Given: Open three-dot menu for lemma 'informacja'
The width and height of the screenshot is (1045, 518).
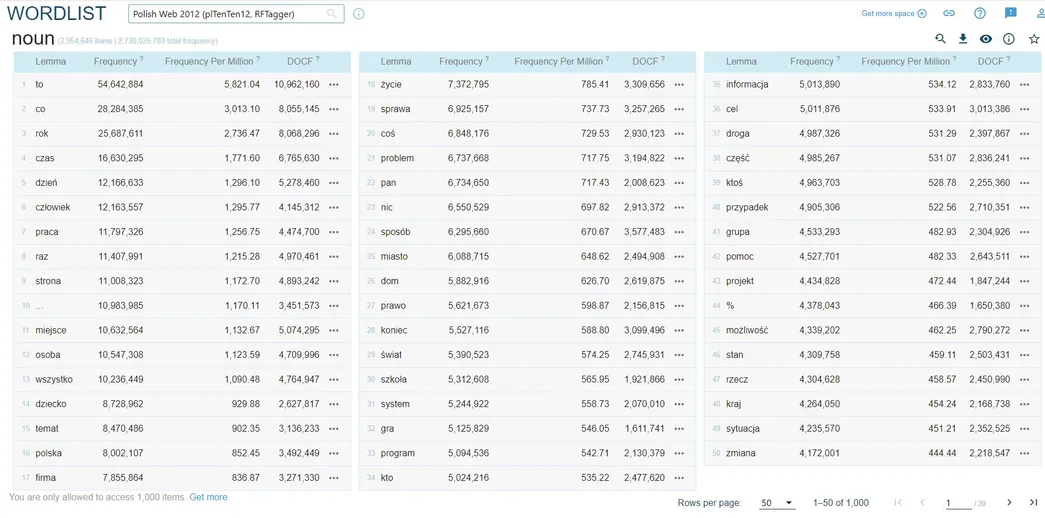Looking at the screenshot, I should coord(1025,84).
